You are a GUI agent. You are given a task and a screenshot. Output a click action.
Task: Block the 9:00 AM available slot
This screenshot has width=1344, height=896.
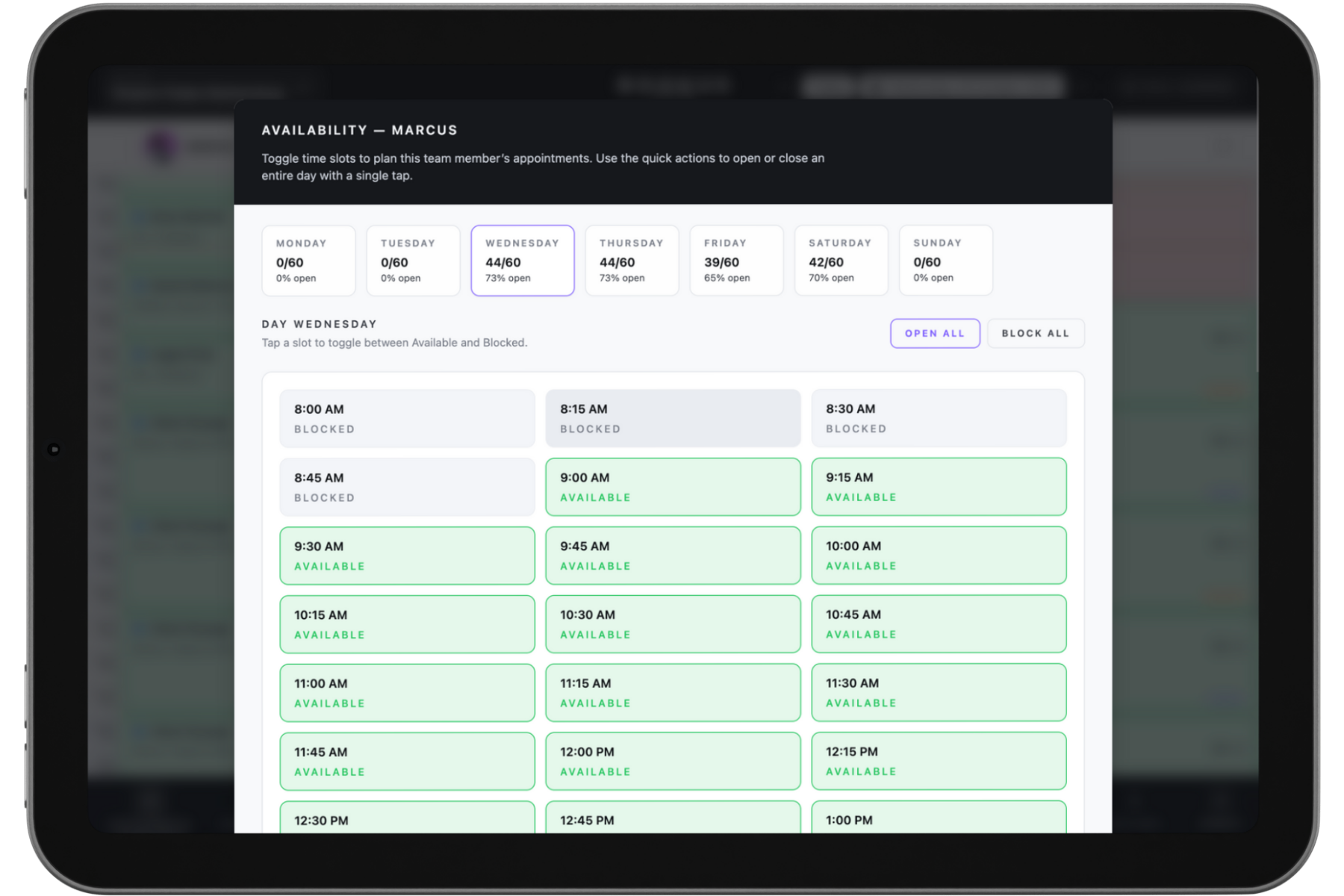click(x=673, y=487)
